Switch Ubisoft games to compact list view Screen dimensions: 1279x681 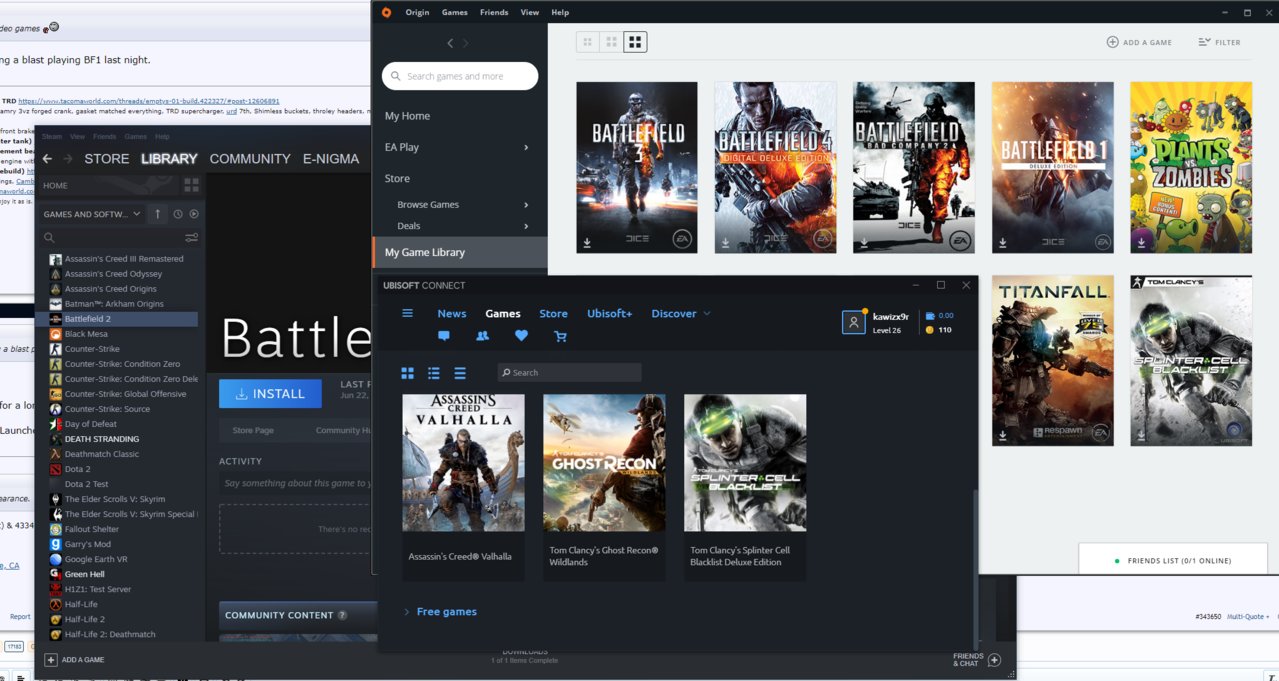[460, 373]
